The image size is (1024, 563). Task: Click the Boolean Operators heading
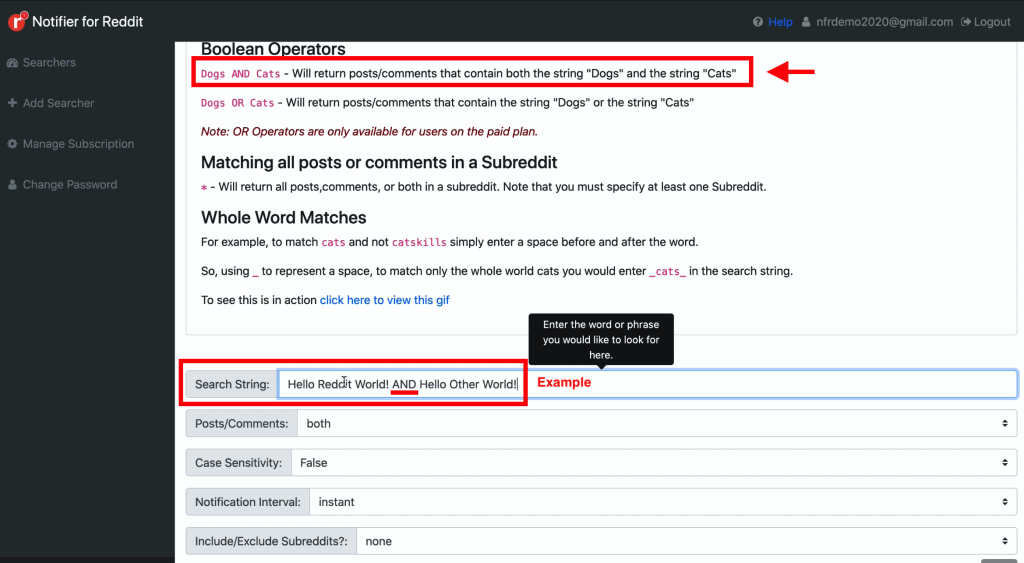[273, 49]
